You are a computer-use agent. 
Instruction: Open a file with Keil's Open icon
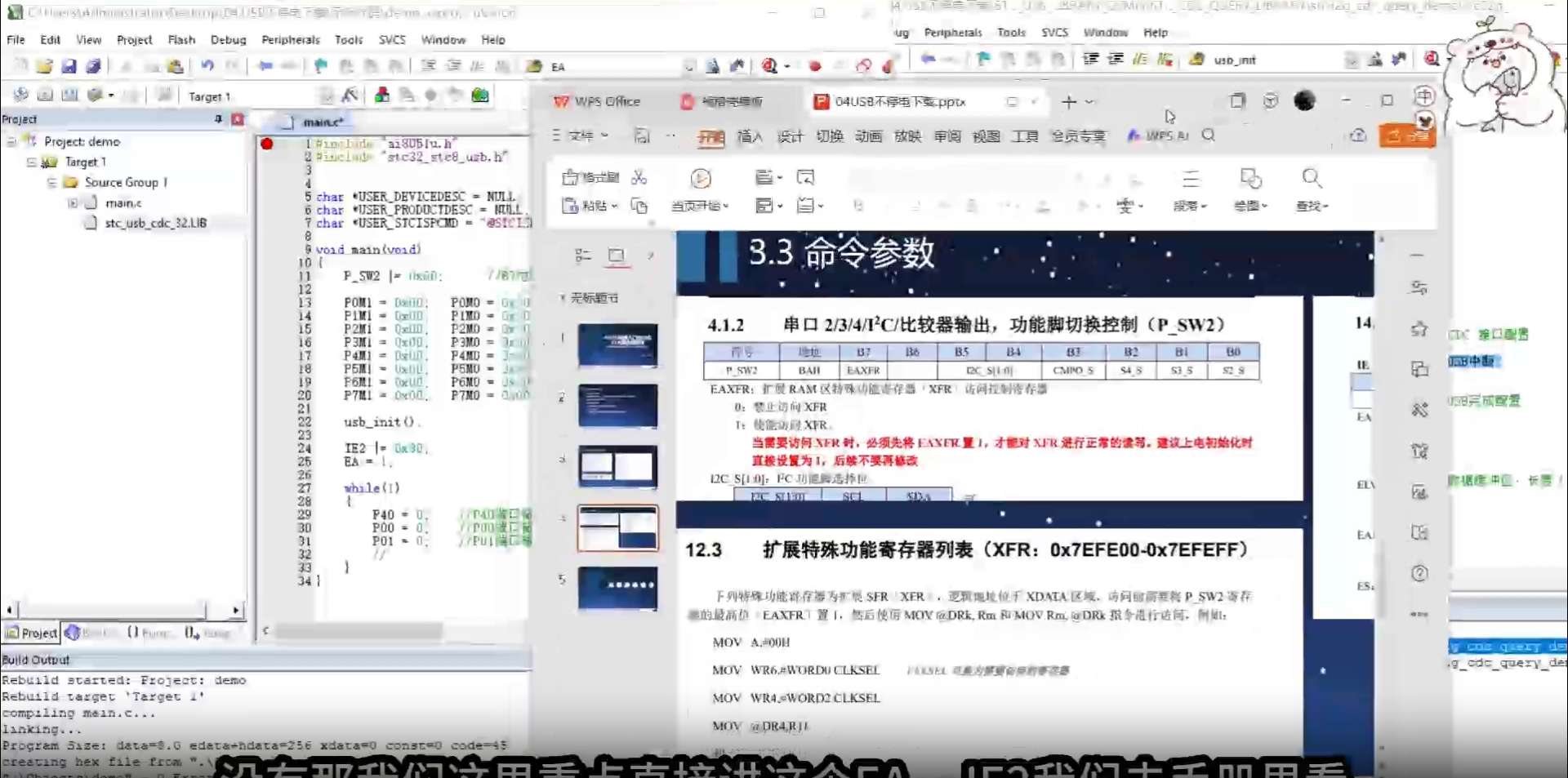click(x=45, y=66)
